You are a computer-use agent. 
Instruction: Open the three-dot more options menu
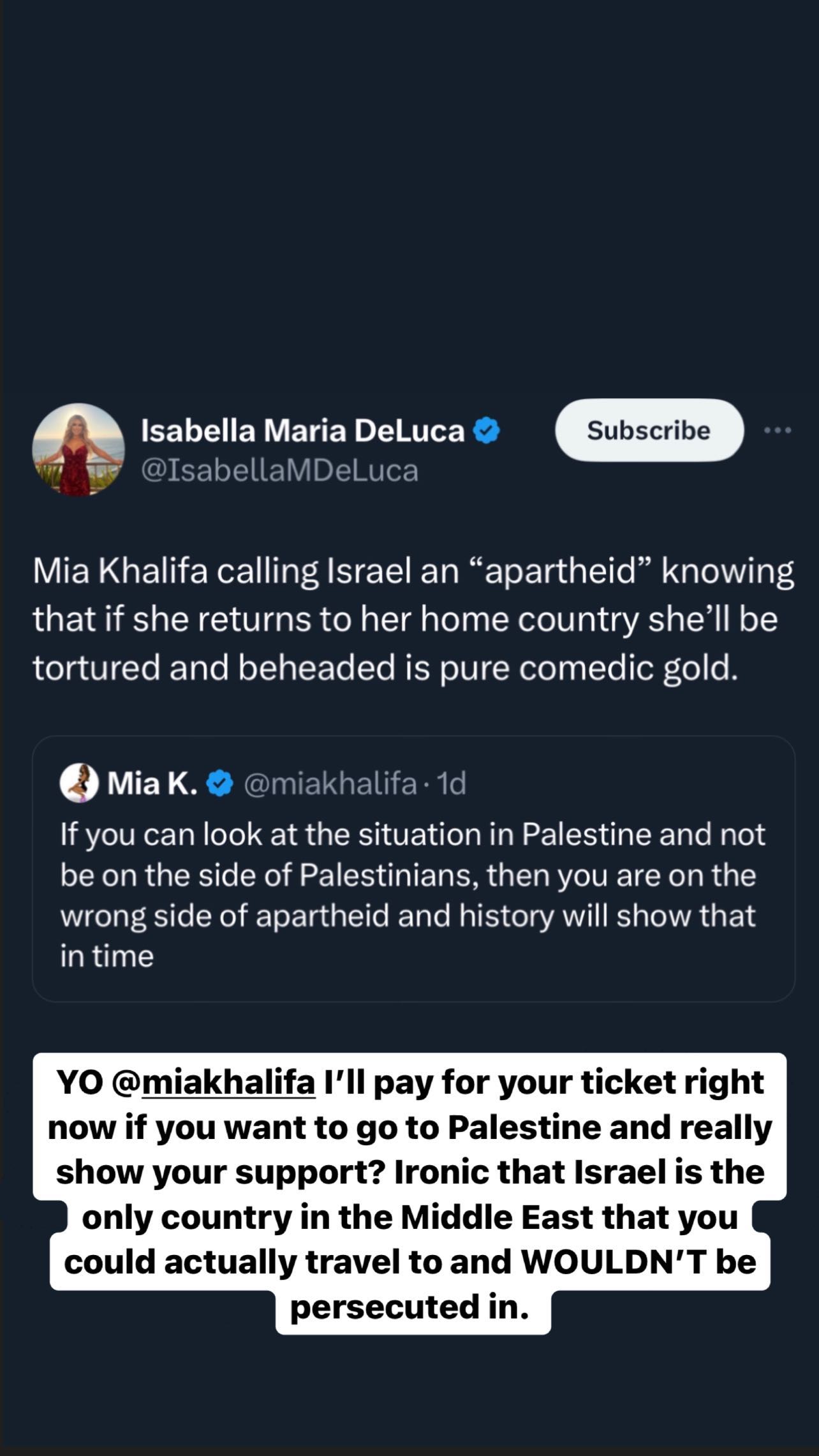[x=778, y=431]
